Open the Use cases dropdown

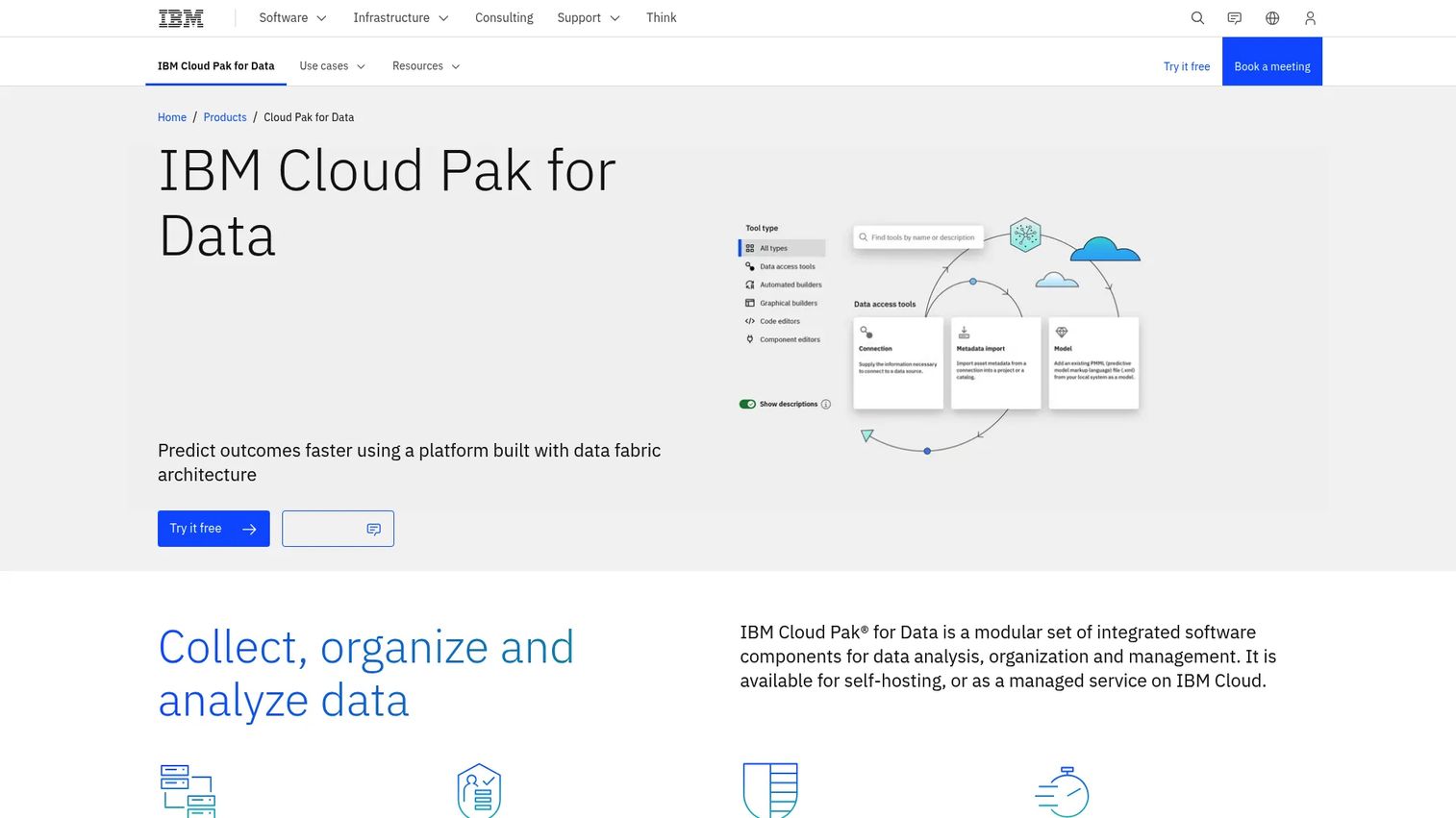332,66
